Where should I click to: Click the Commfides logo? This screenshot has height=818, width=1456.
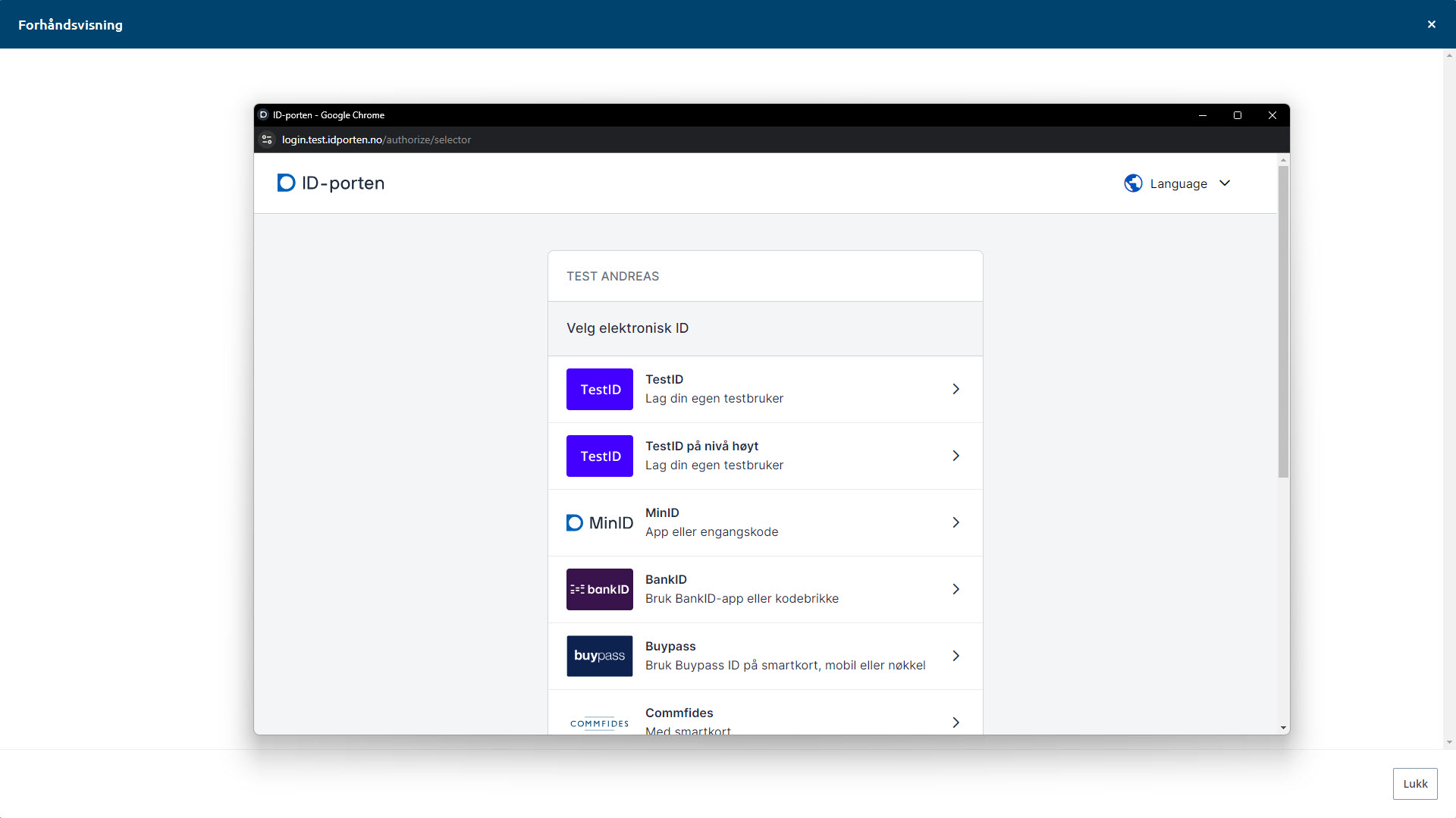point(600,723)
